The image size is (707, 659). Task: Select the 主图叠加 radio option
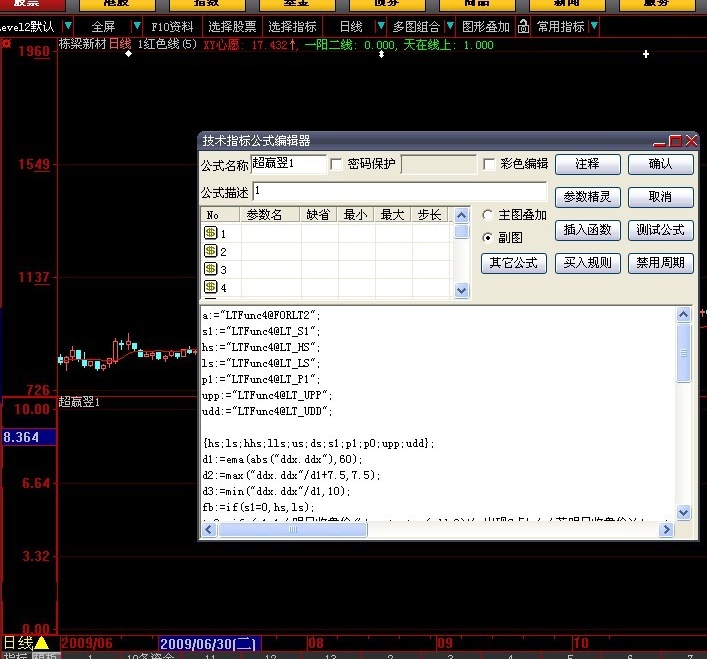tap(487, 215)
